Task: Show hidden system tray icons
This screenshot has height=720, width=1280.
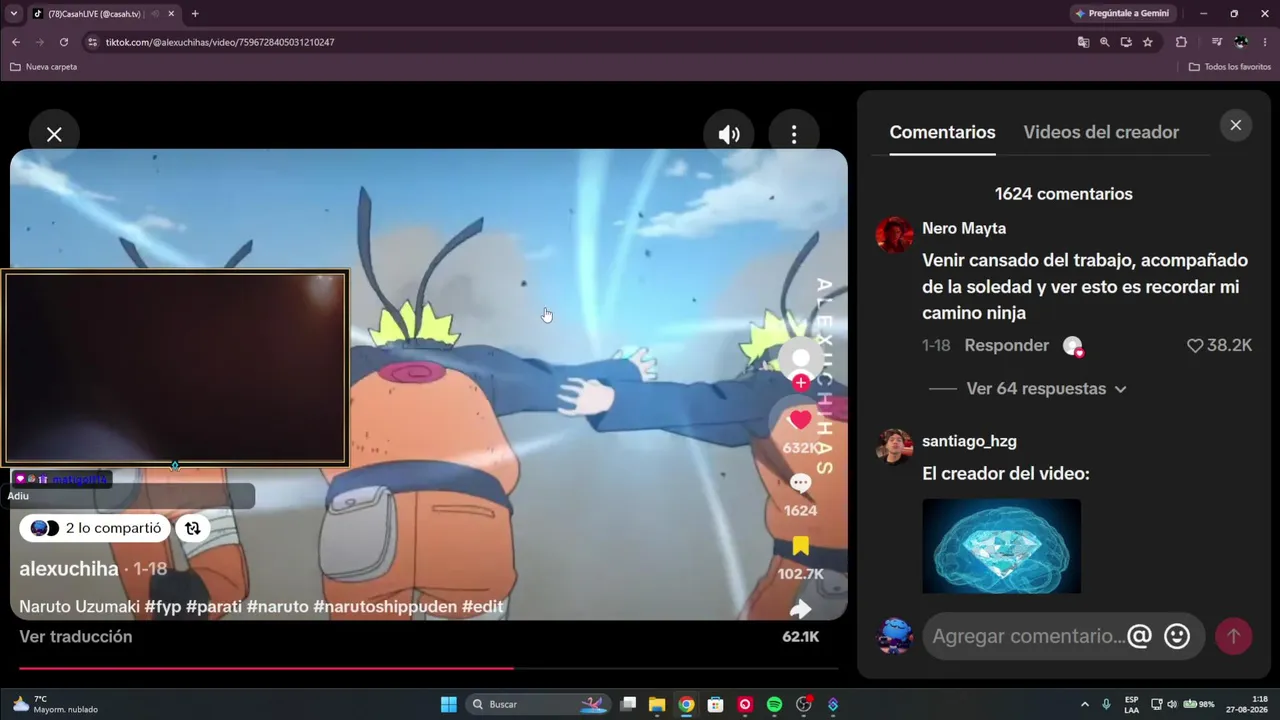Action: [1085, 704]
